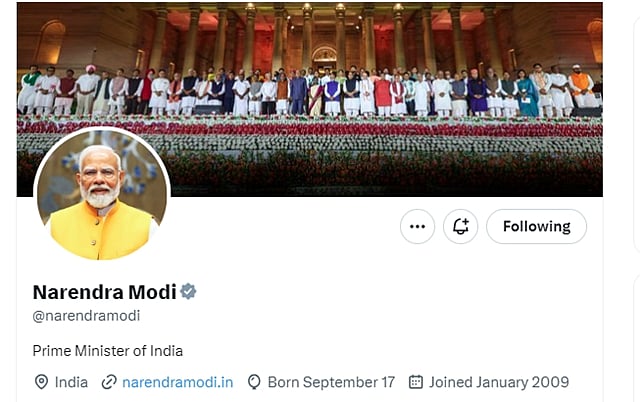Viewport: 640px width, 402px height.
Task: Open the narendramodi.in website link
Action: 177,382
